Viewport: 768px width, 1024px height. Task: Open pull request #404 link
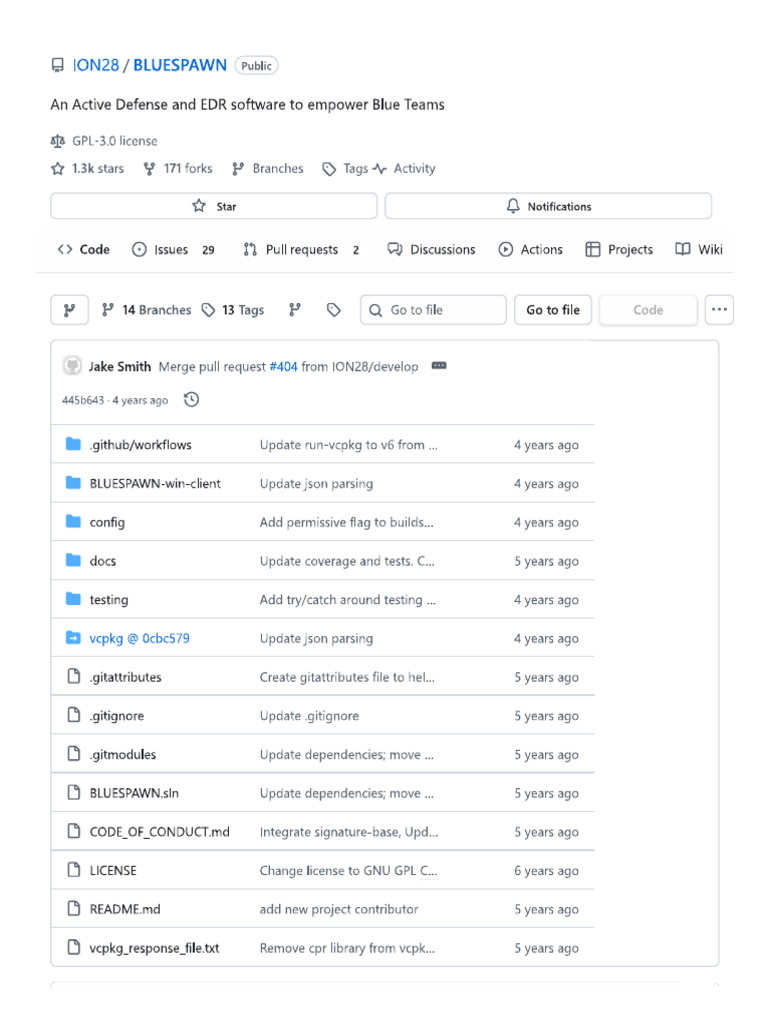pyautogui.click(x=283, y=366)
